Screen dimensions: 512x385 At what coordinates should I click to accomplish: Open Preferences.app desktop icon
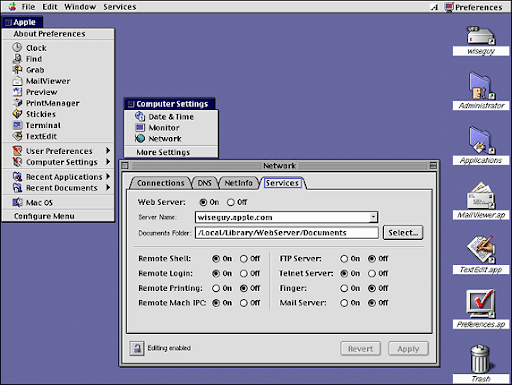(x=481, y=304)
